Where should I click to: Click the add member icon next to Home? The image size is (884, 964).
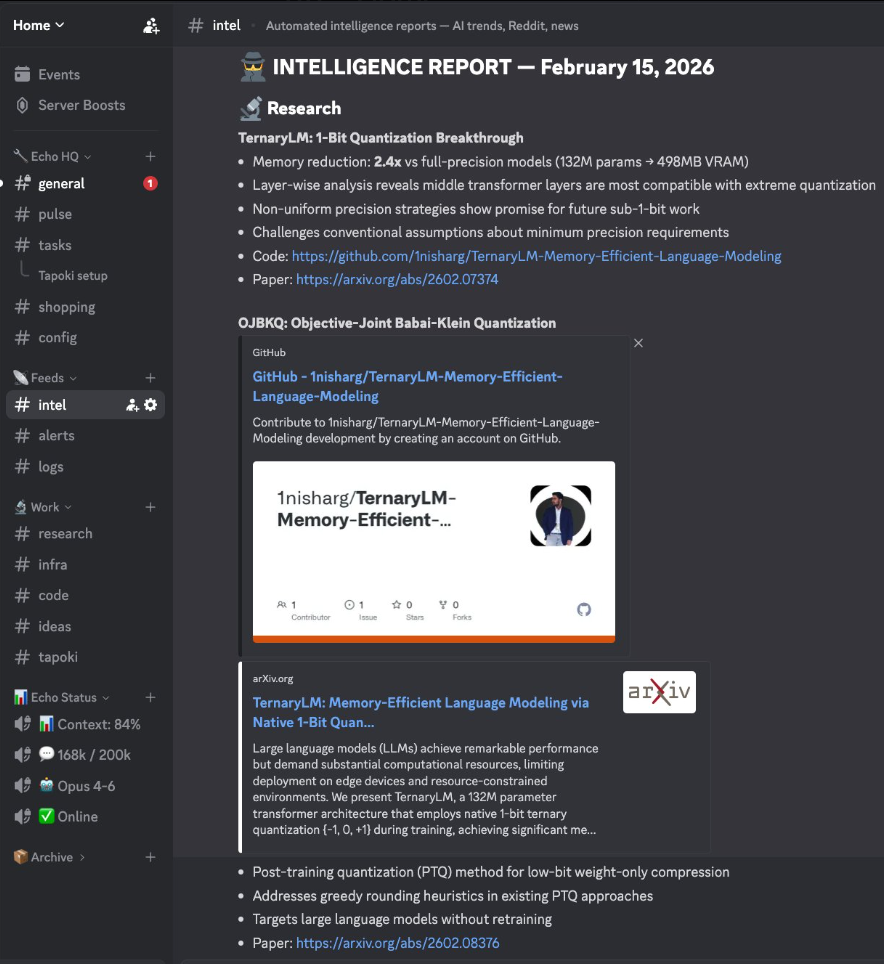[x=151, y=25]
